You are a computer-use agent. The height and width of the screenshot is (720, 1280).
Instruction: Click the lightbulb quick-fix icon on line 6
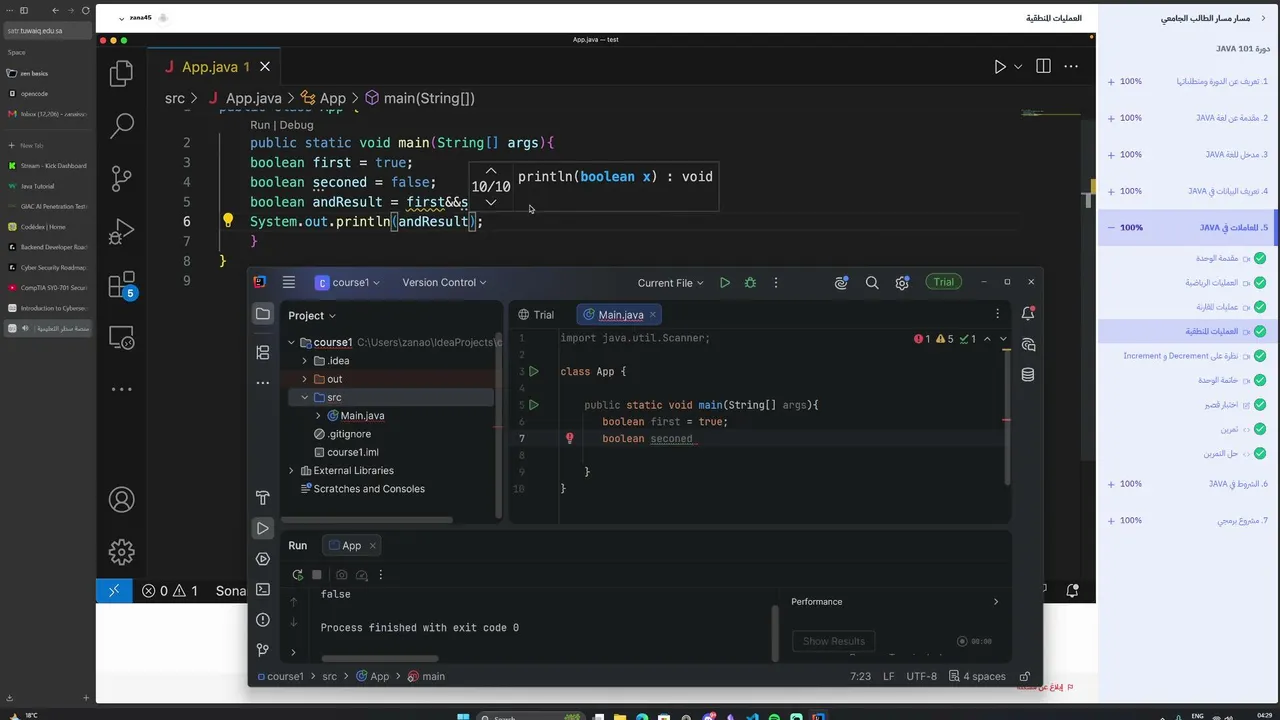[228, 221]
